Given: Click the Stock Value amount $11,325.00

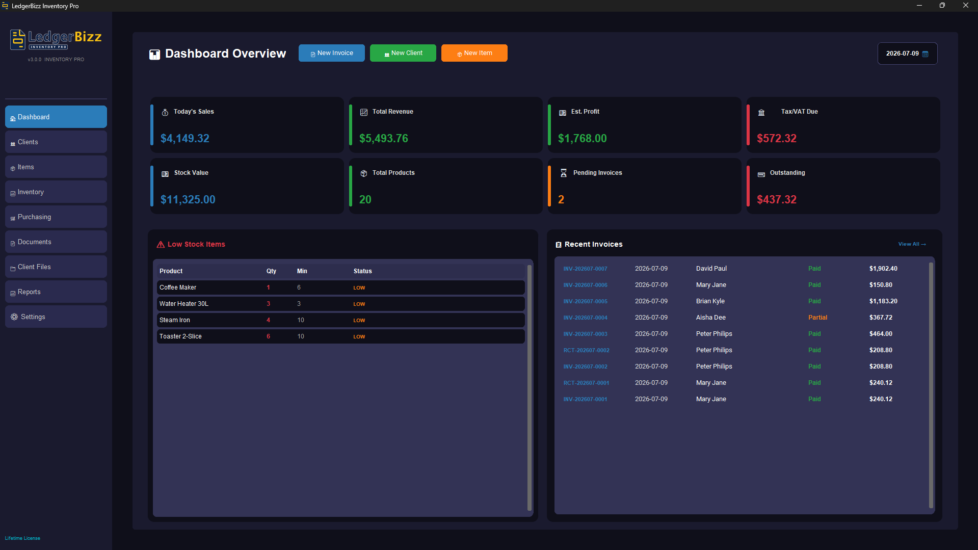Looking at the screenshot, I should pyautogui.click(x=188, y=200).
